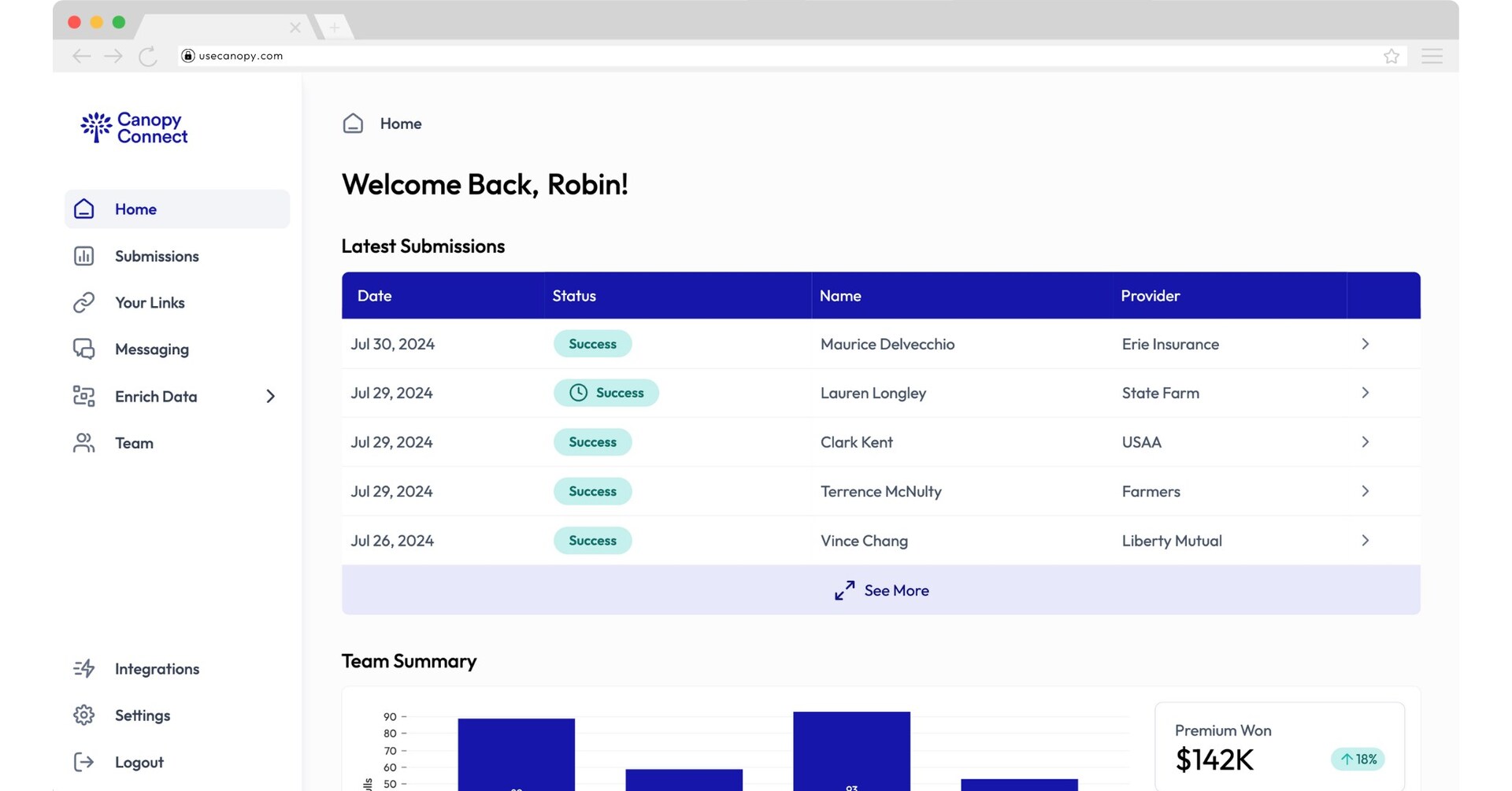This screenshot has width=1512, height=791.
Task: Click the Logout icon
Action: (83, 761)
